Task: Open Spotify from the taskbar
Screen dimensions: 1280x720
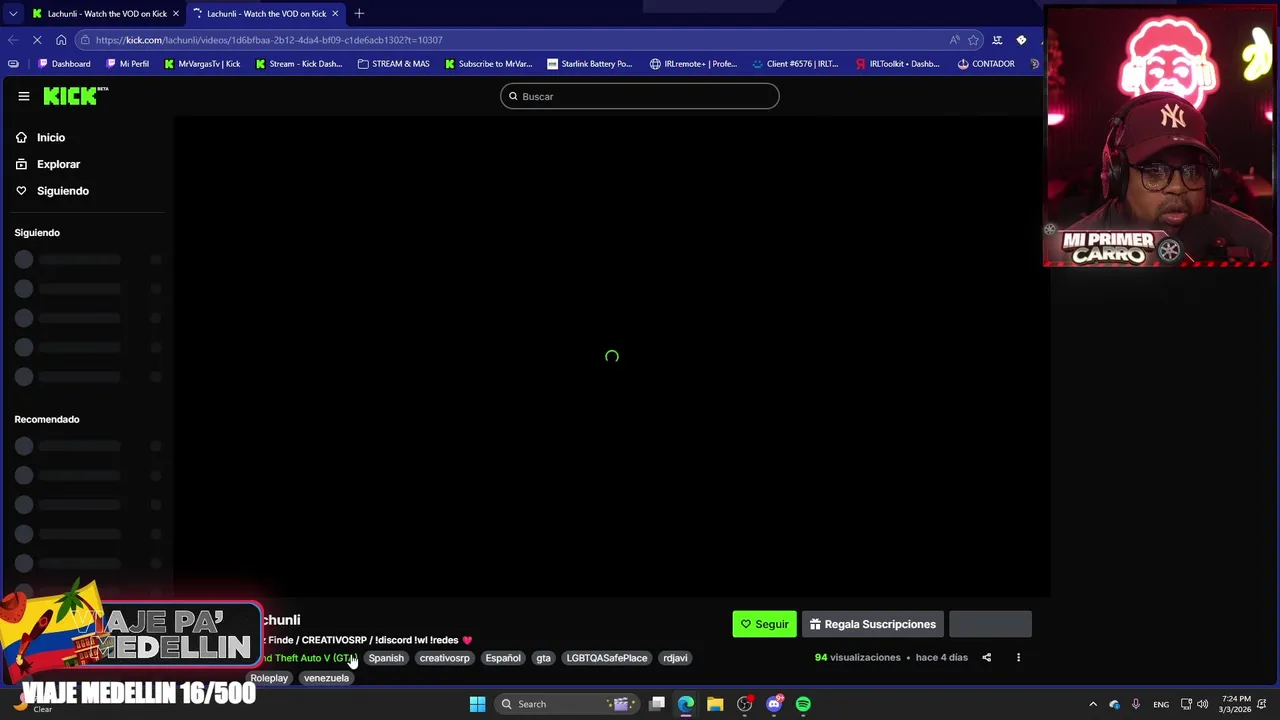Action: pyautogui.click(x=803, y=704)
